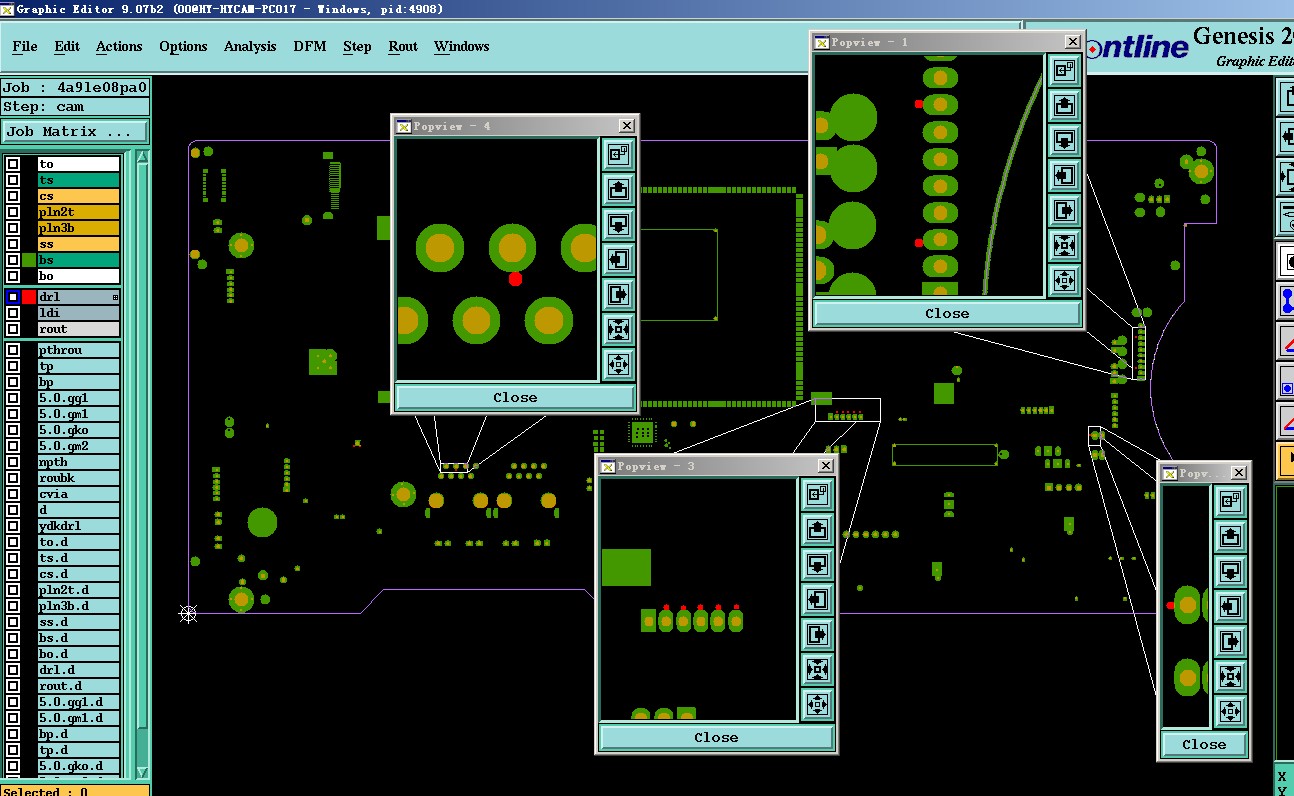Toggle the 'rout' layer checkbox

pyautogui.click(x=13, y=329)
